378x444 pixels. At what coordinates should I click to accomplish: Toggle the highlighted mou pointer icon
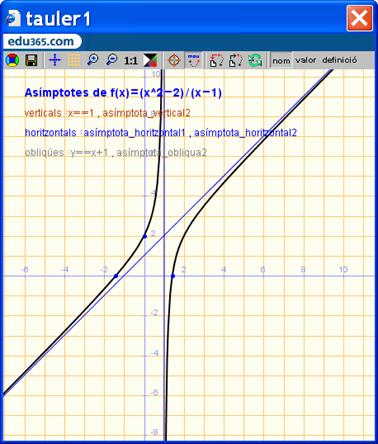[x=194, y=60]
